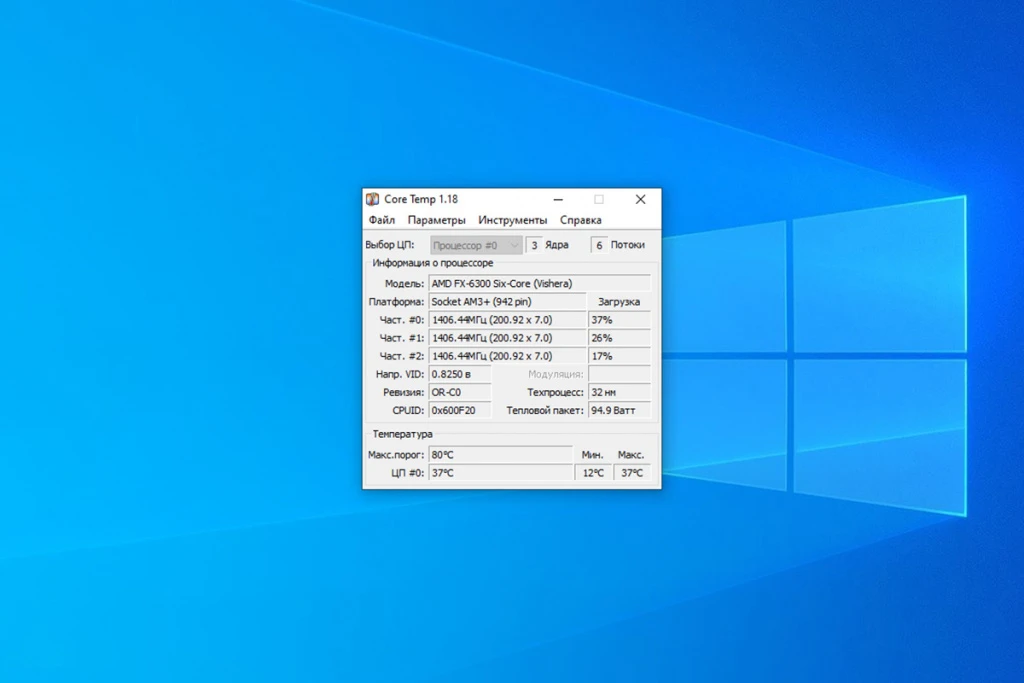This screenshot has width=1024, height=683.
Task: Click the ЦП #0 maximum temperature cell
Action: coord(632,473)
